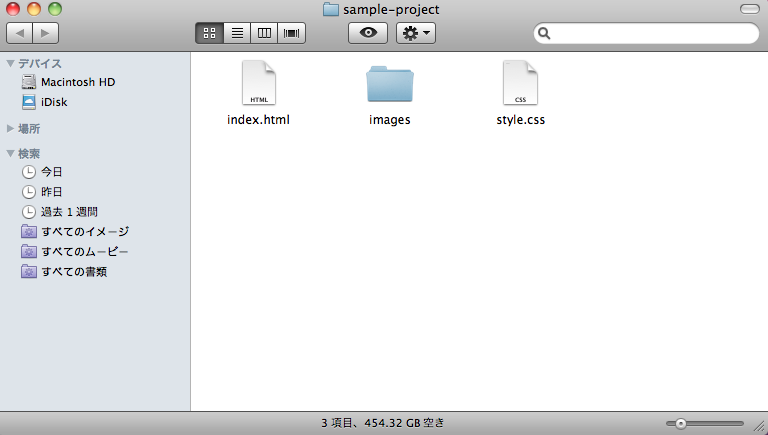Screen dimensions: 768x435
Task: Select the style.css file icon
Action: coord(520,83)
